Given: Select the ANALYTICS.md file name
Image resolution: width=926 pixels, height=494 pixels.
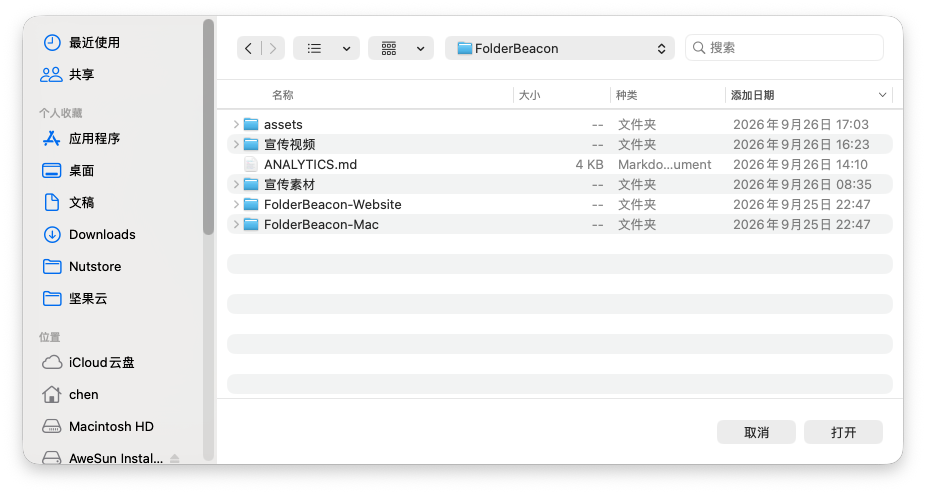Looking at the screenshot, I should click(311, 164).
